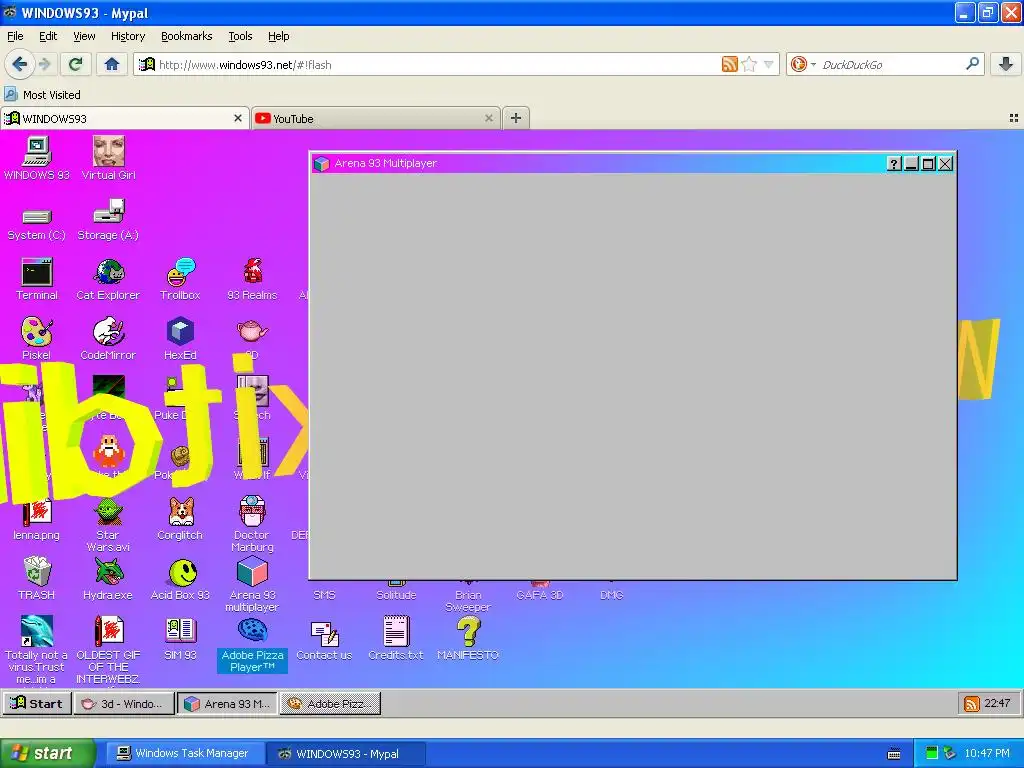Go back to the previous page
The image size is (1024, 768).
(20, 64)
